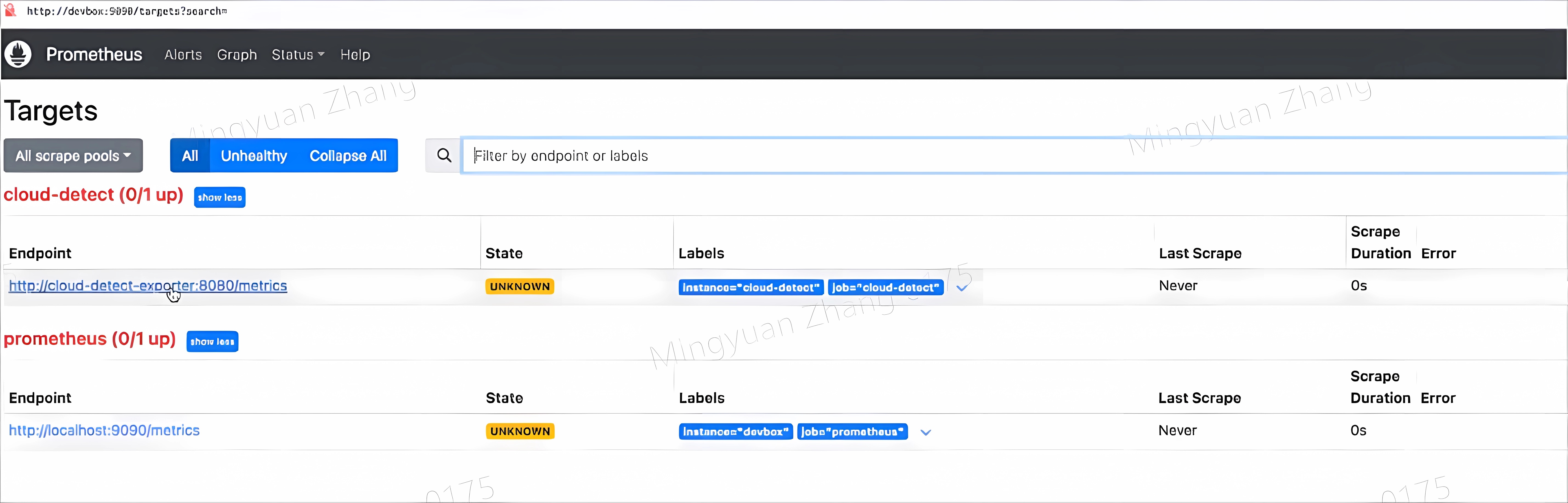Open localhost:9090/metrics endpoint link
This screenshot has width=1568, height=503.
(x=104, y=431)
